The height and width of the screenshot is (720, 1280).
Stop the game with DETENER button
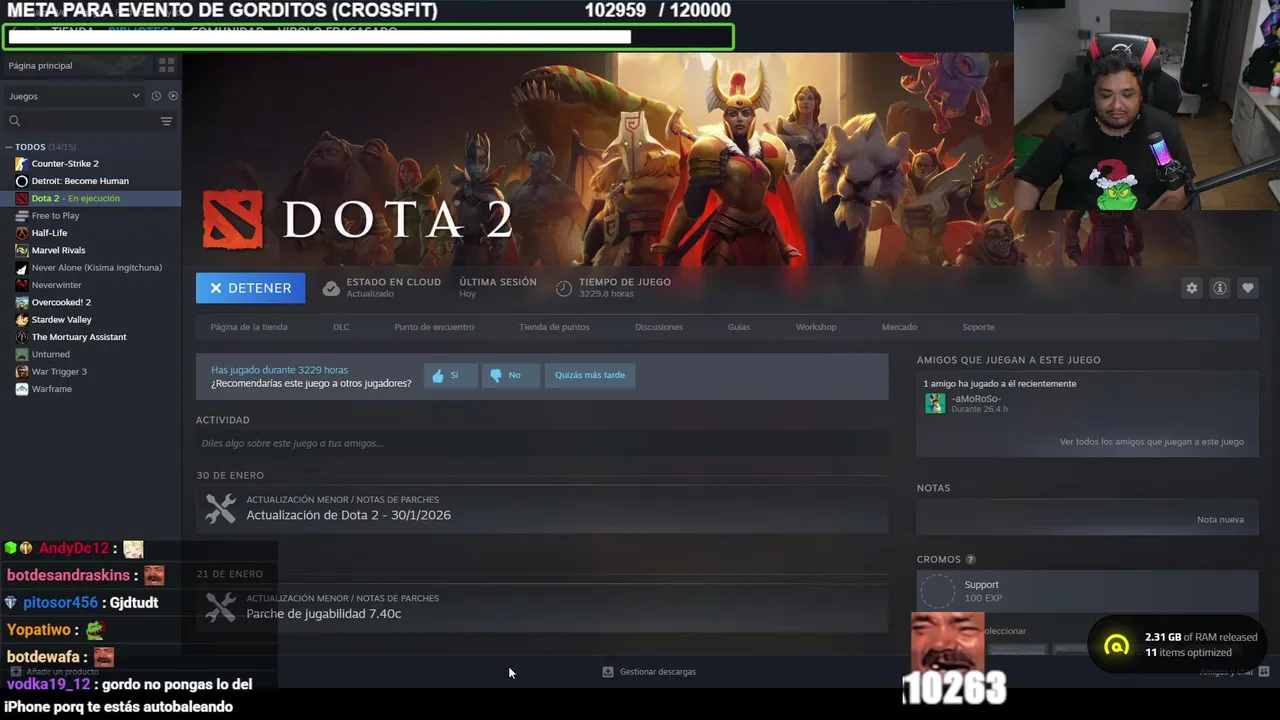[x=250, y=288]
